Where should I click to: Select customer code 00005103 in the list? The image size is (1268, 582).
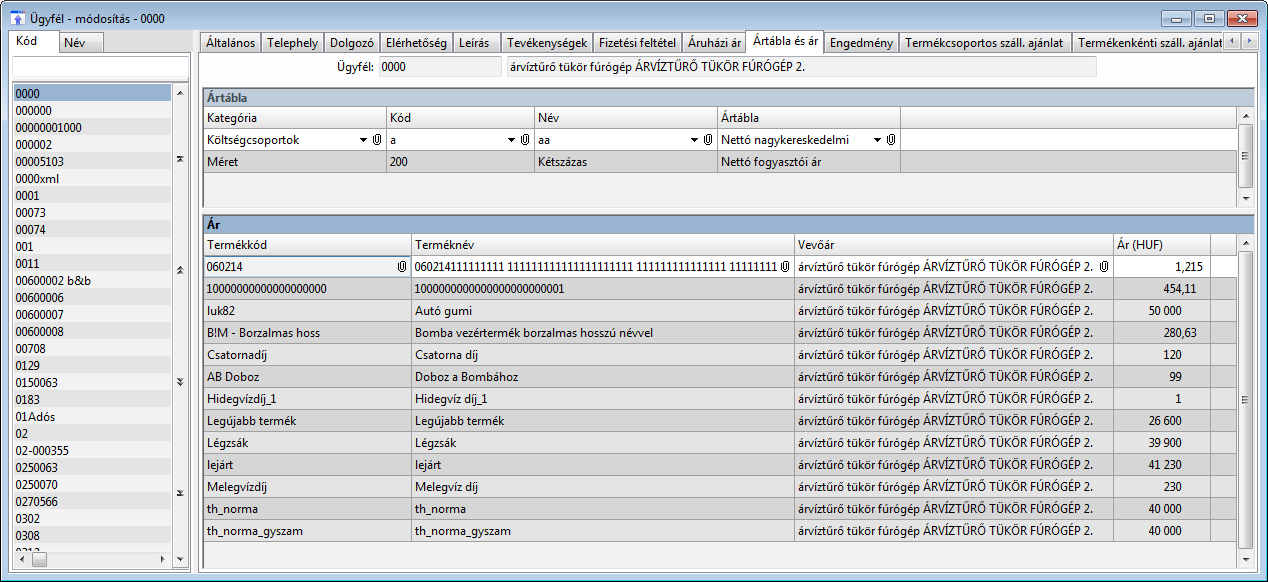click(x=92, y=161)
